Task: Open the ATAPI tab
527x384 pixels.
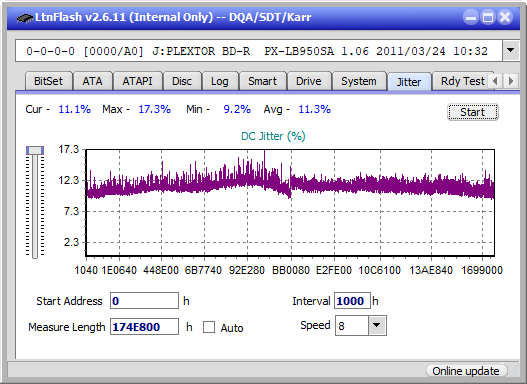Action: (x=137, y=81)
